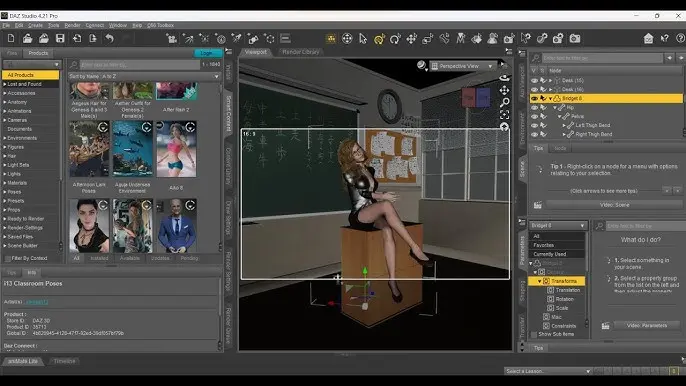Open the Perspective View dropdown
This screenshot has height=386, width=686.
[463, 66]
